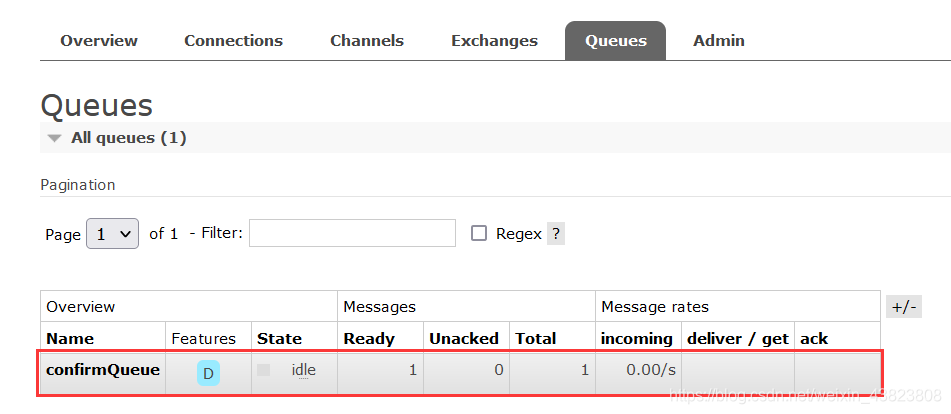
Task: Open the confirmQueue queue link
Action: (103, 370)
